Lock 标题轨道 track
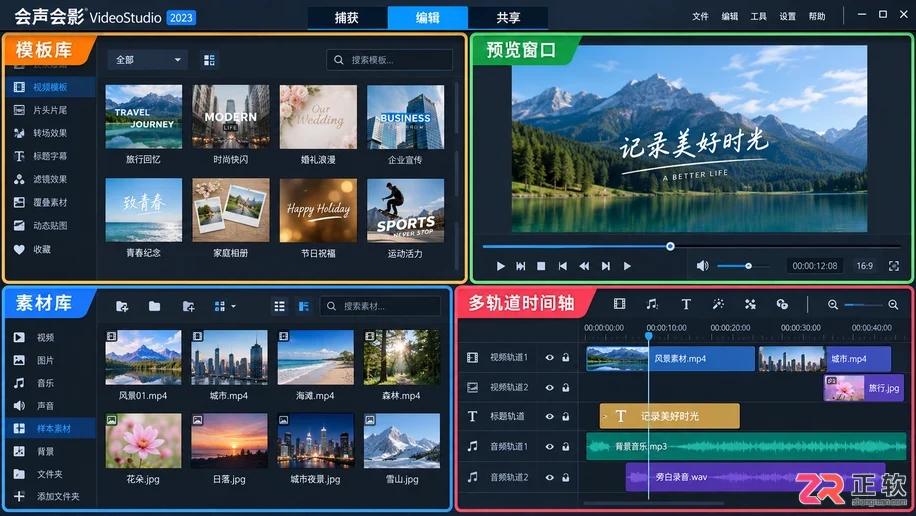Image resolution: width=916 pixels, height=516 pixels. 565,416
